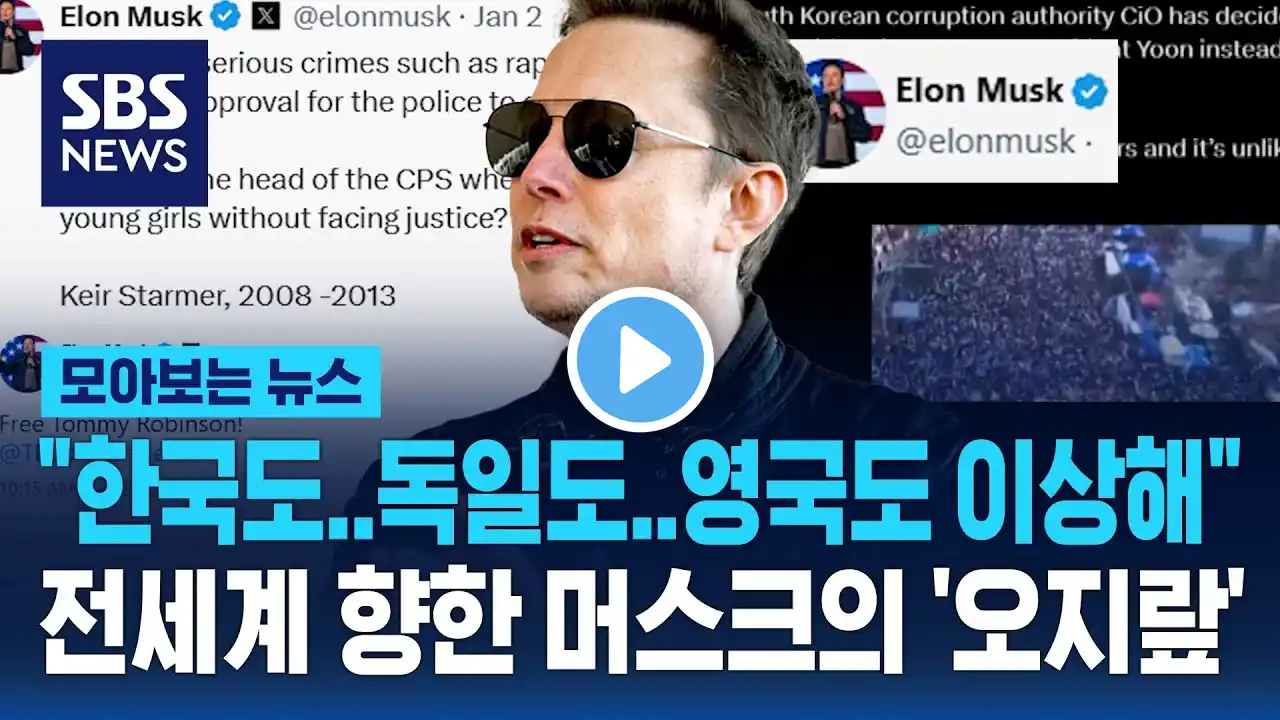Click the SBS NEWS logo

[124, 123]
